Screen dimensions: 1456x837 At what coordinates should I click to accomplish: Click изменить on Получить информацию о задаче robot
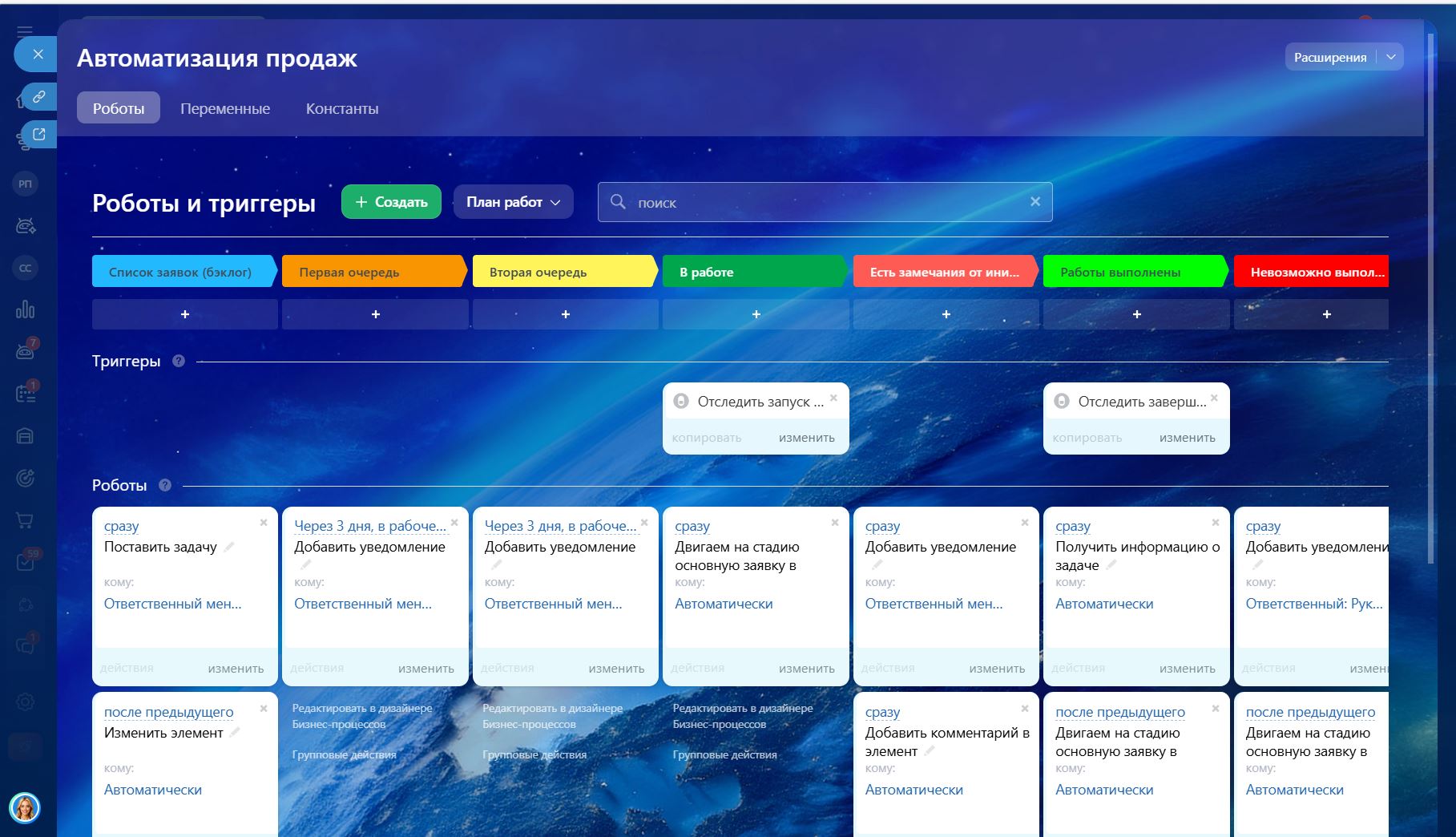1188,669
